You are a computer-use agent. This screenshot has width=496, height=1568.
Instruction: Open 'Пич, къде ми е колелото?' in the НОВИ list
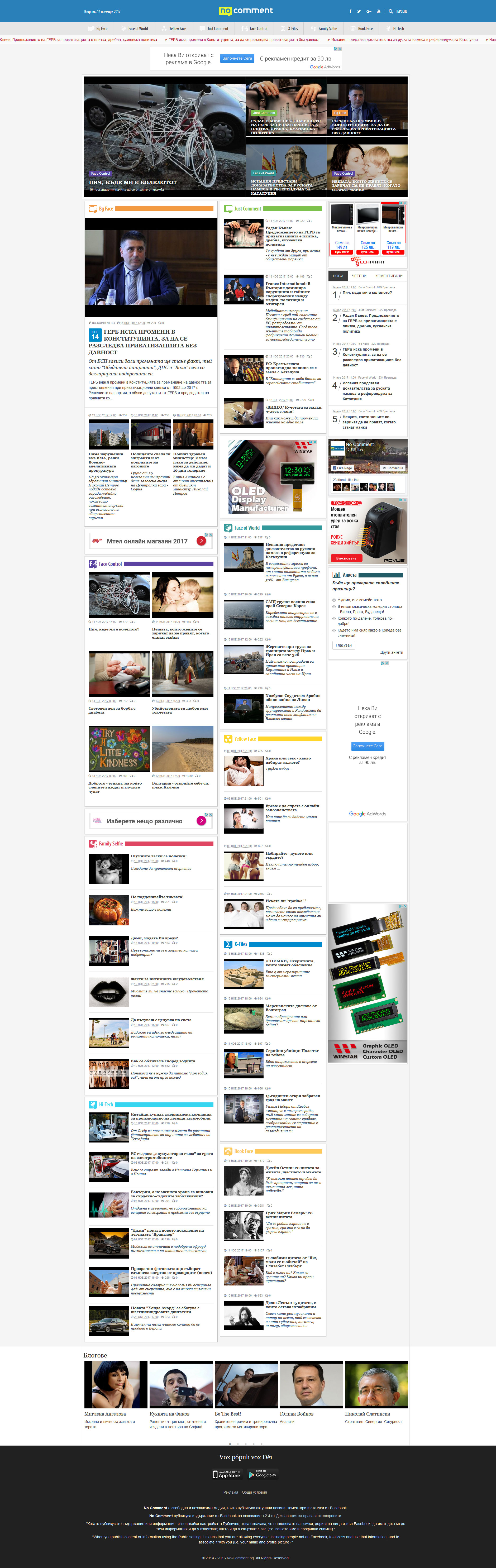[367, 293]
